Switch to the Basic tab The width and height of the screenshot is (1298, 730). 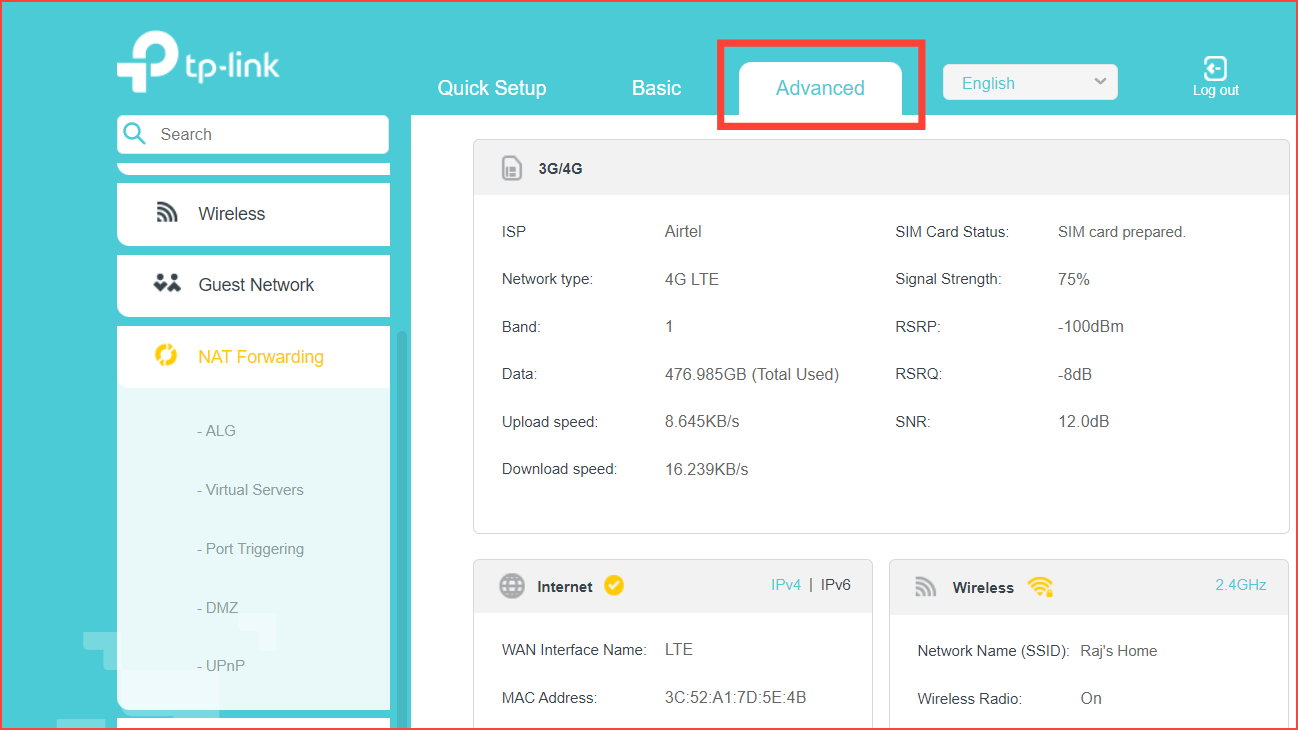click(656, 88)
